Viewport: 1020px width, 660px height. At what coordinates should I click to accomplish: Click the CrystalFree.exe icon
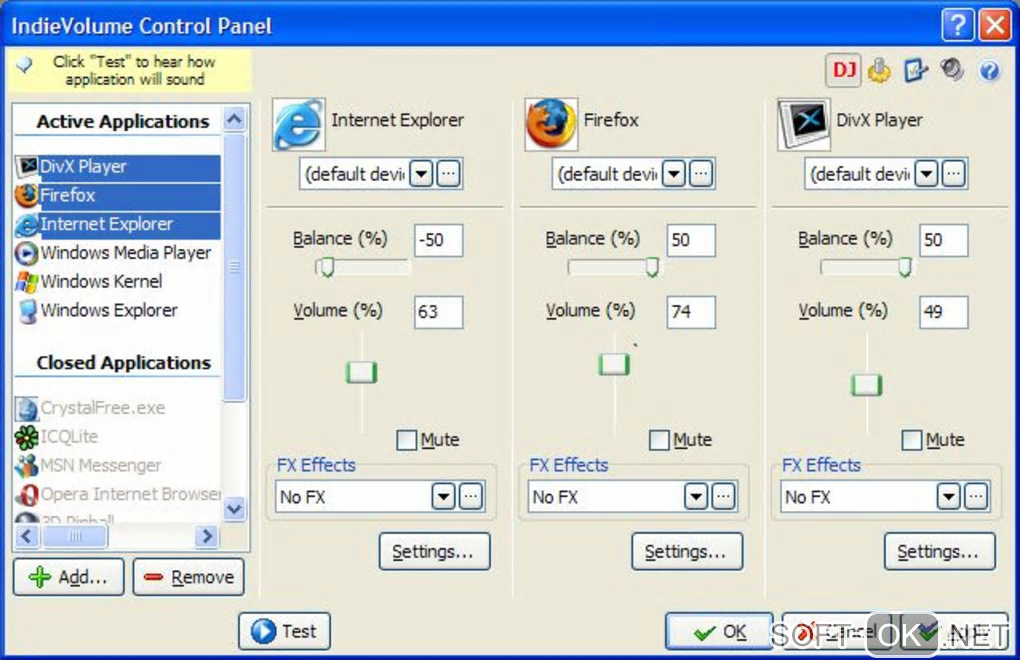pos(27,408)
